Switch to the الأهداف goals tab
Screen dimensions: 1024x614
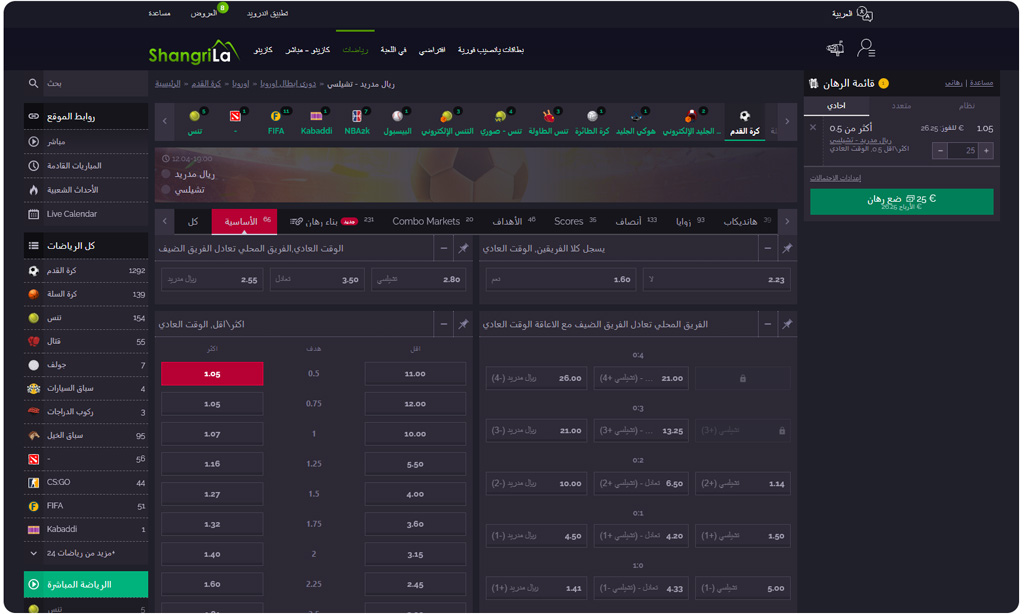(513, 221)
